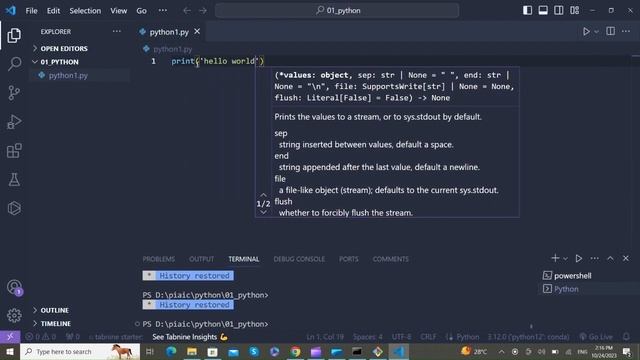The width and height of the screenshot is (640, 360).
Task: Open the launch profile dropdown next to plus
Action: (x=565, y=258)
